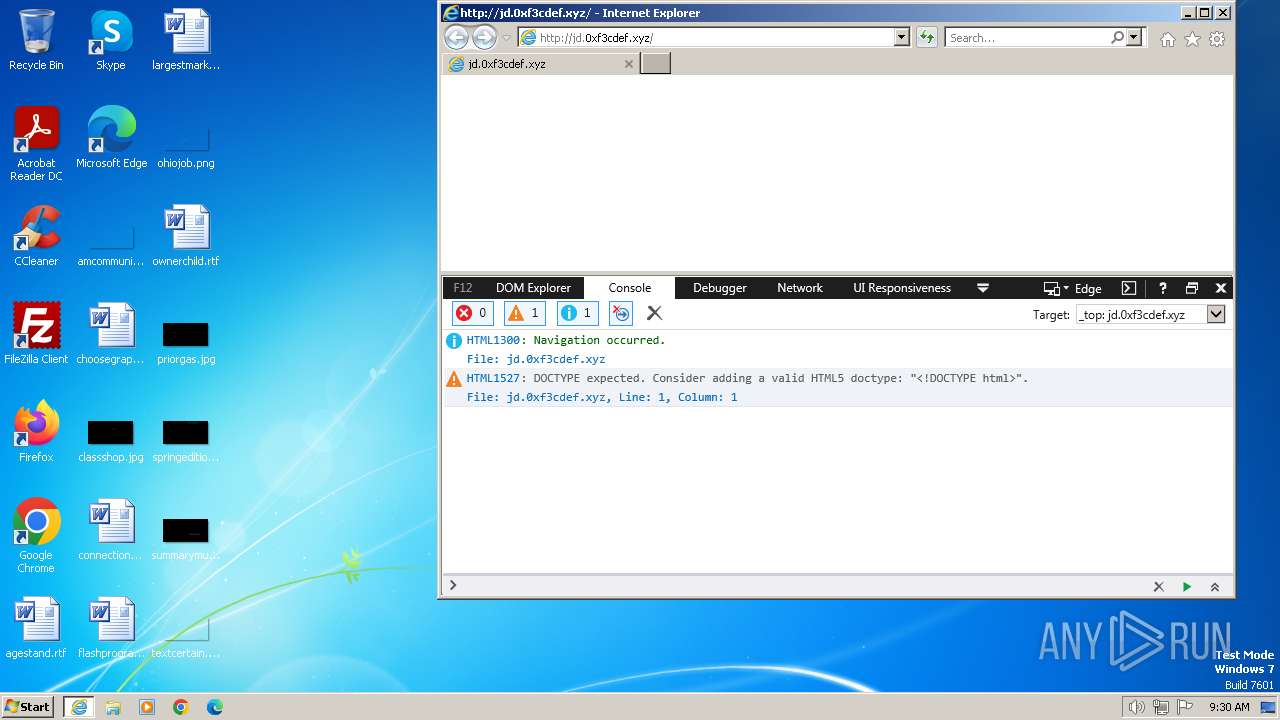The image size is (1280, 720).
Task: Open file link with Line 1, Column 1
Action: (622, 397)
